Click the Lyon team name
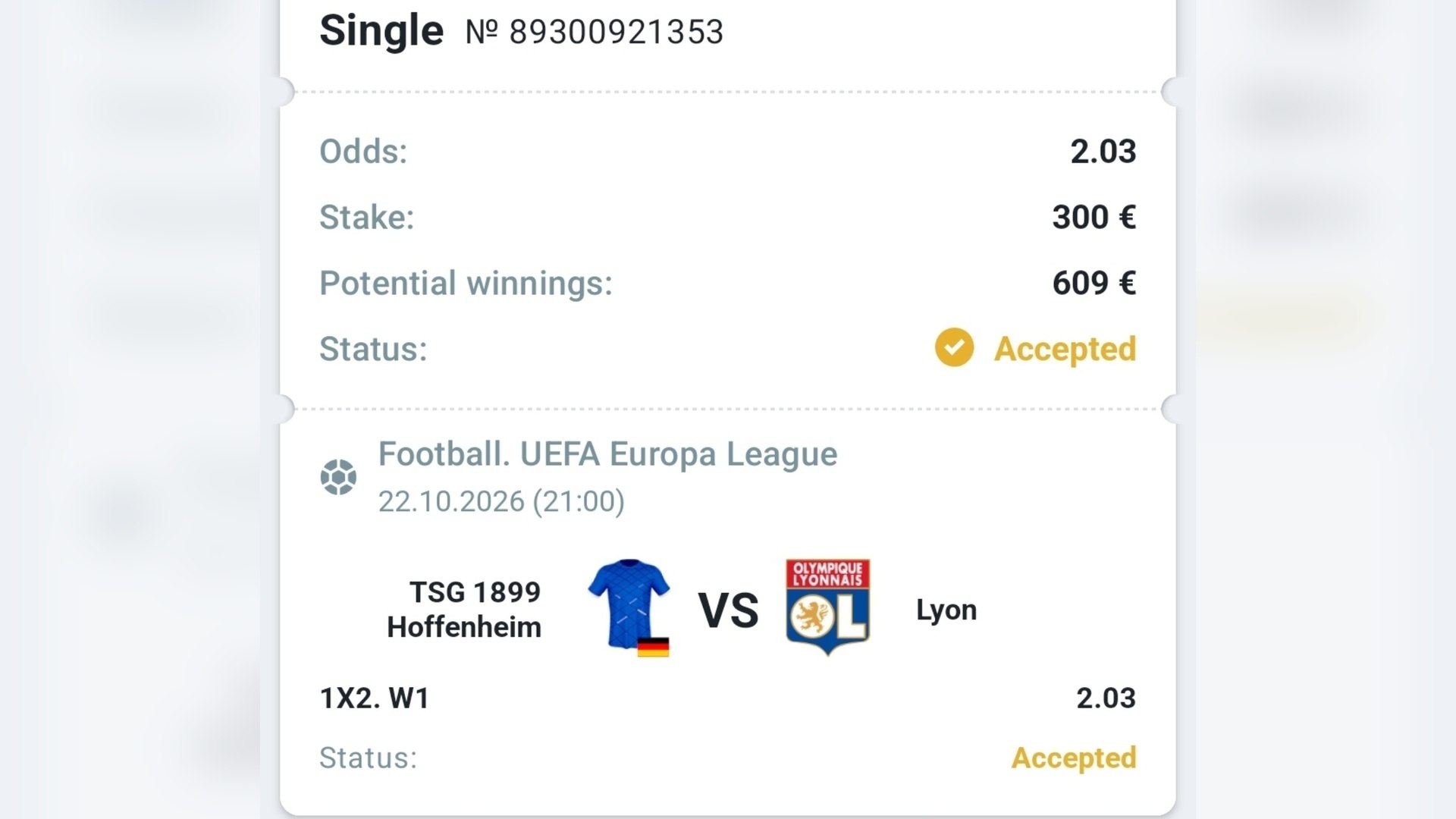 tap(946, 610)
